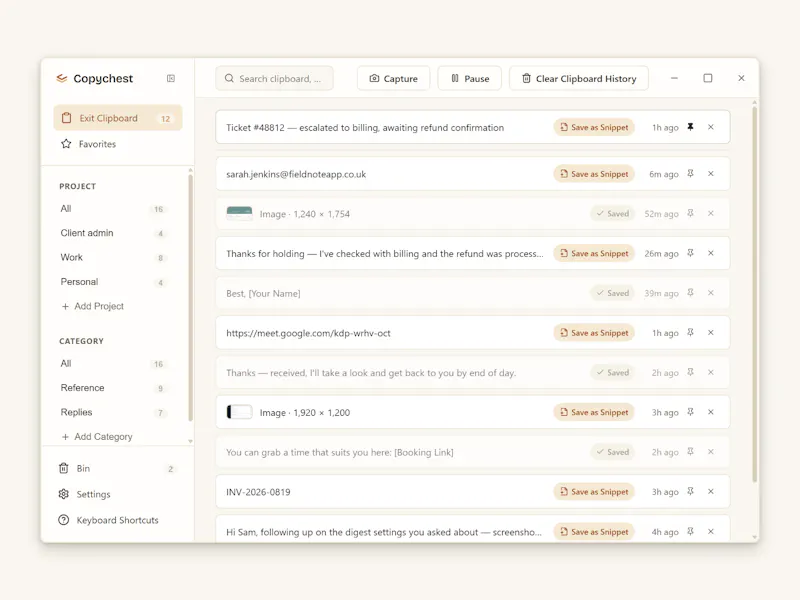800x600 pixels.
Task: Focus the Search clipboard field
Action: tap(274, 78)
